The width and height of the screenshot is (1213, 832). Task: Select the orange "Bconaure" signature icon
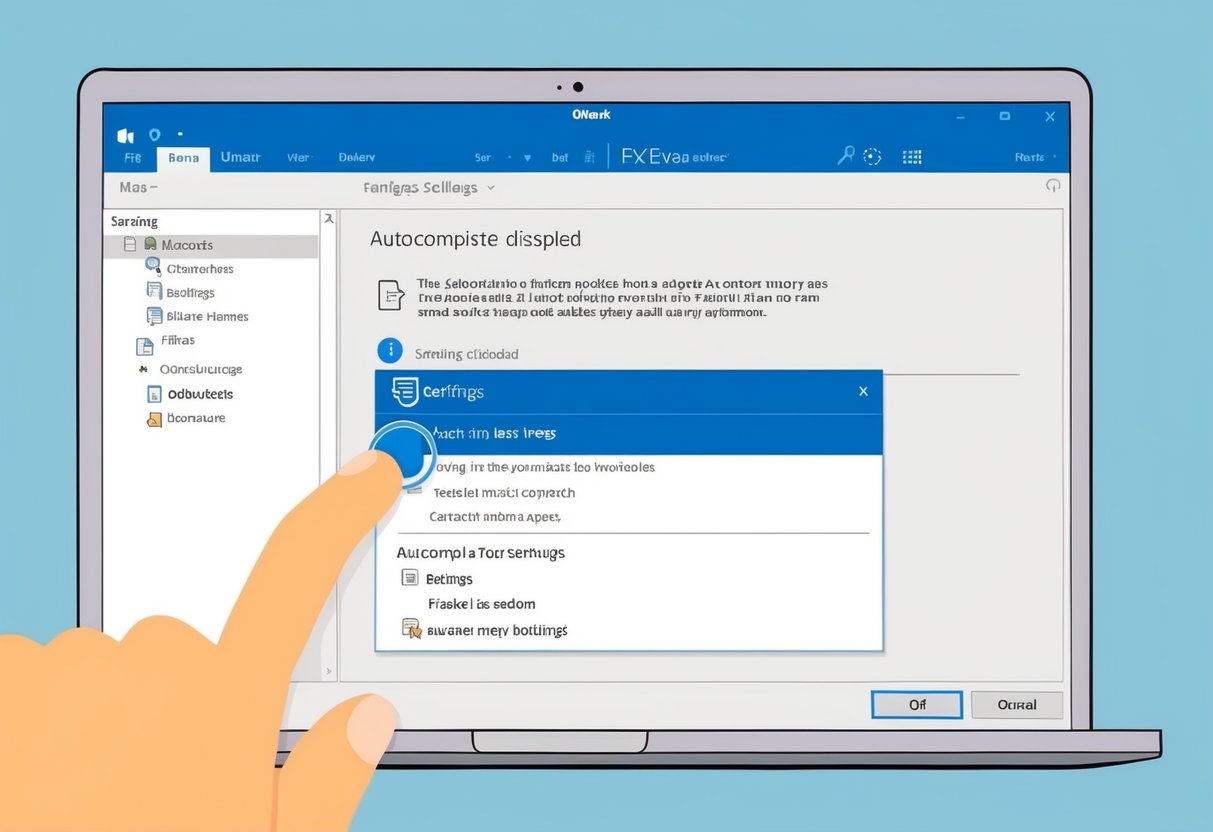pos(154,418)
